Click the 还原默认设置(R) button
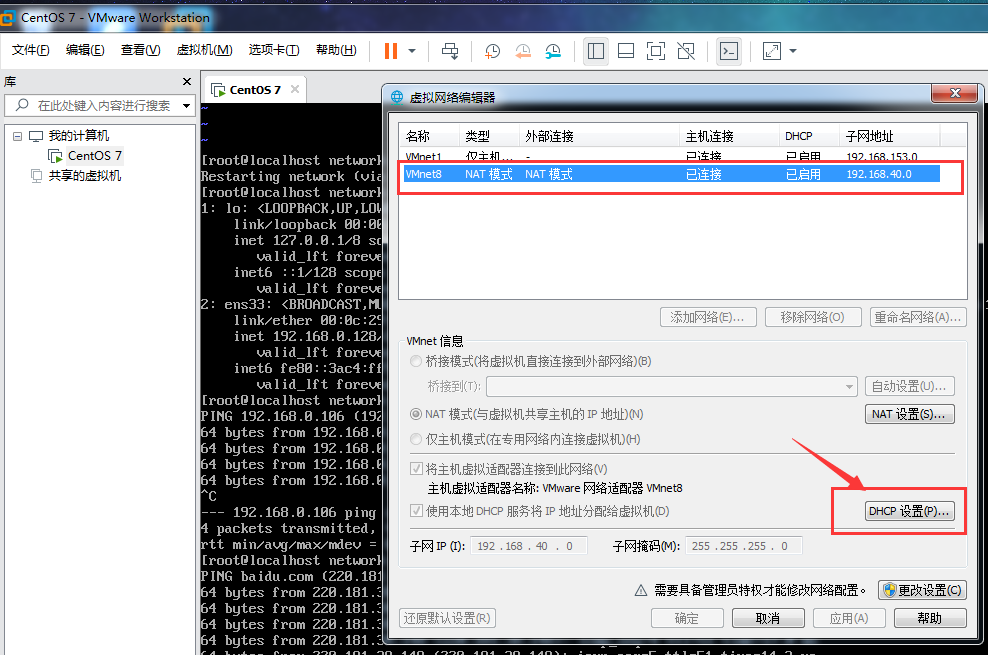Viewport: 988px width, 655px height. click(x=447, y=618)
